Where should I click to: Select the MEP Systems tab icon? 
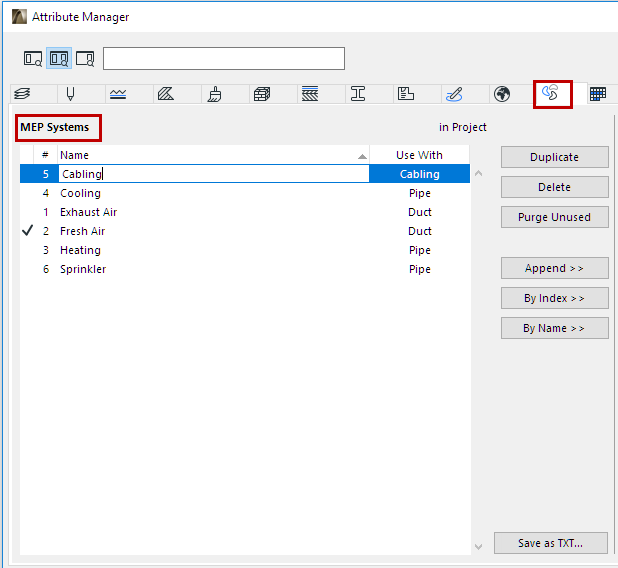tap(550, 93)
